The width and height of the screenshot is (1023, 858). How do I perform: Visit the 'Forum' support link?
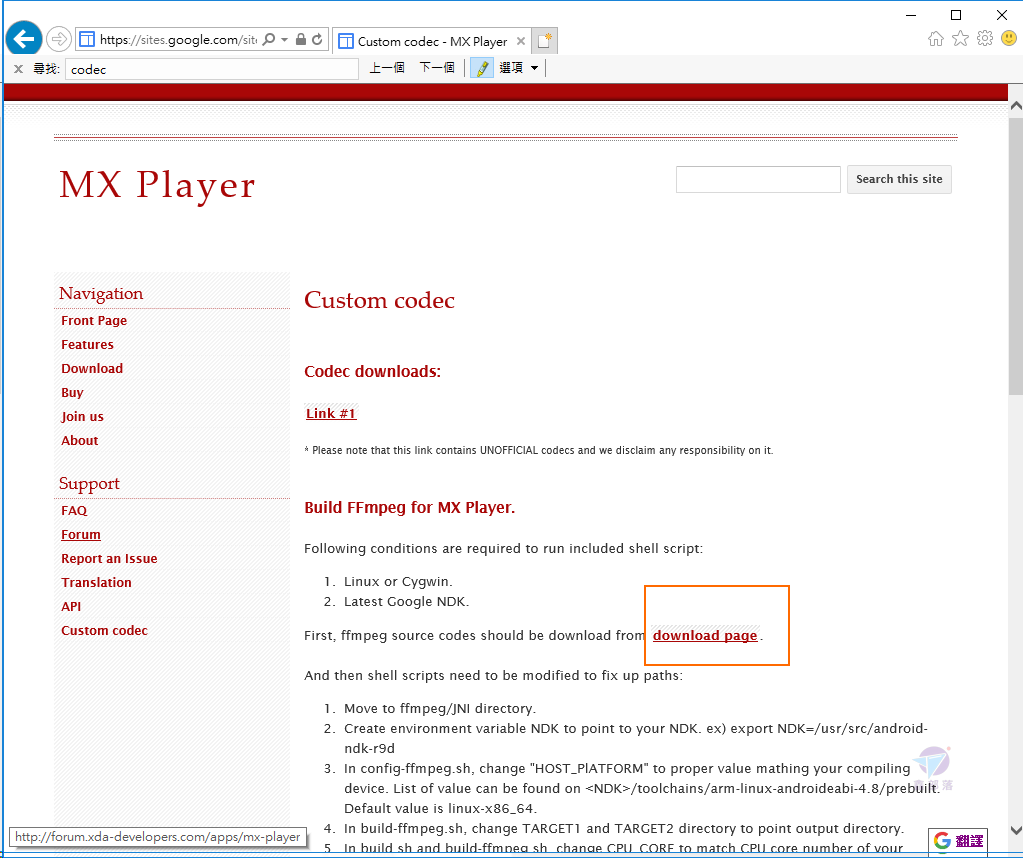pyautogui.click(x=81, y=535)
